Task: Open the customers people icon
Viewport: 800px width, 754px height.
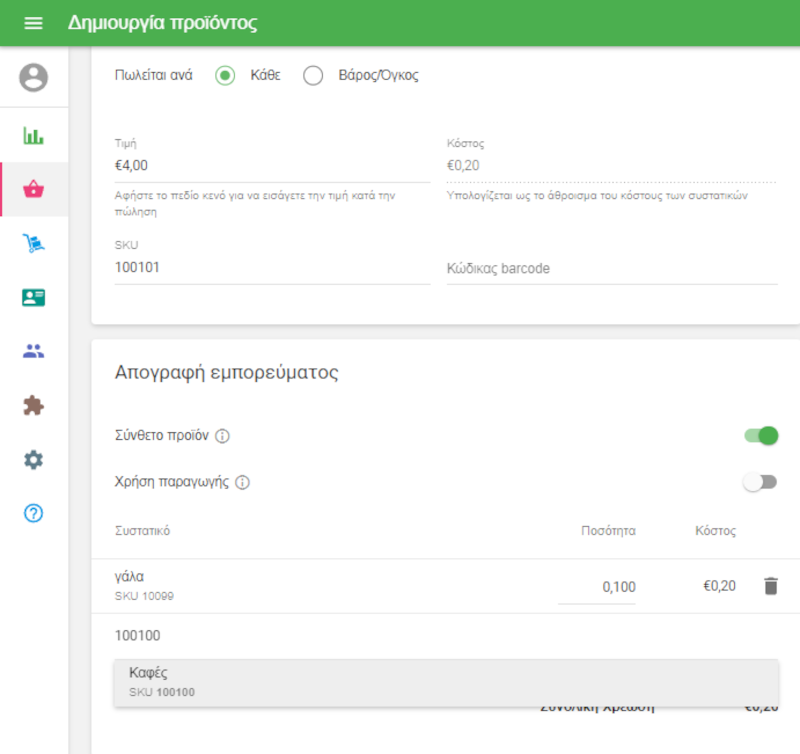Action: tap(34, 351)
